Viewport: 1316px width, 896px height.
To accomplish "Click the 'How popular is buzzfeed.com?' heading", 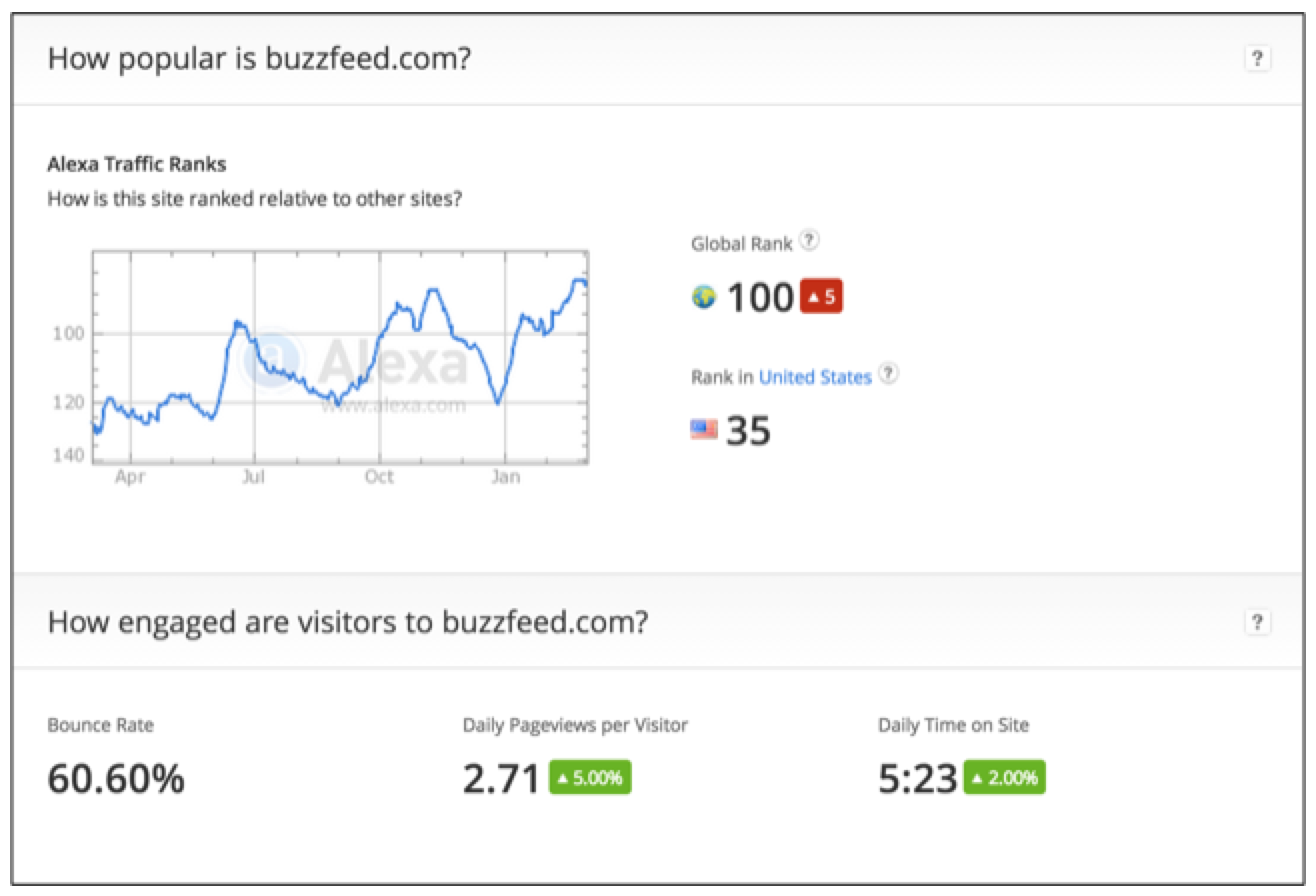I will pos(260,59).
